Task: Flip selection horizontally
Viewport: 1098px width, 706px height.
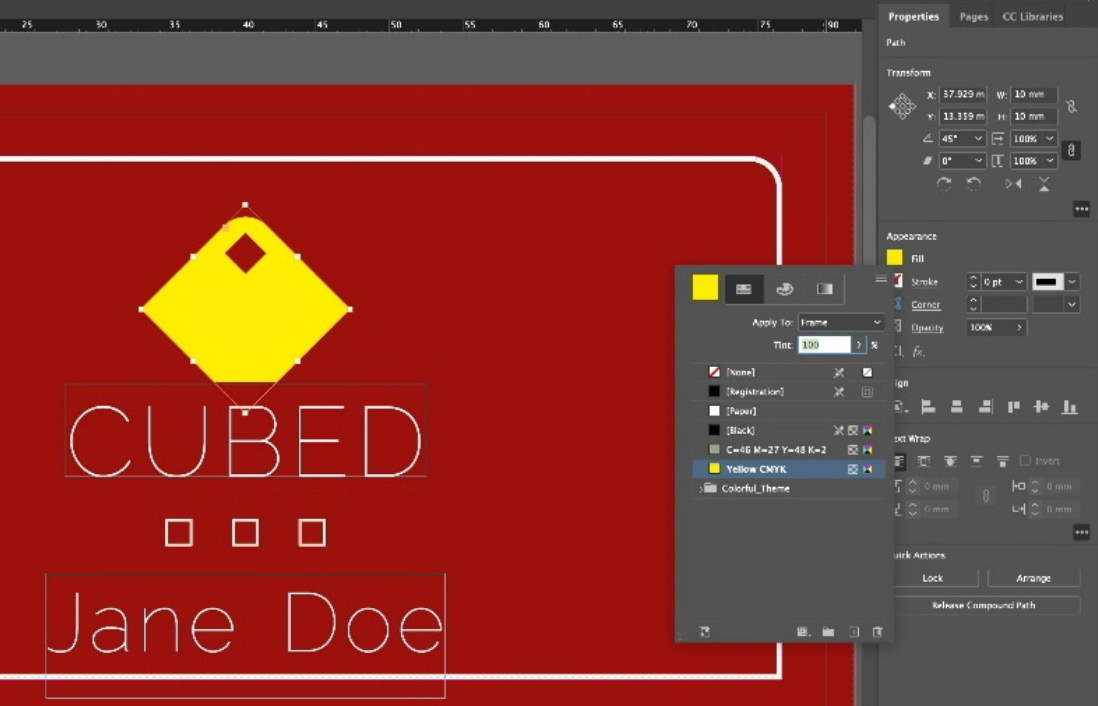Action: pos(1013,184)
